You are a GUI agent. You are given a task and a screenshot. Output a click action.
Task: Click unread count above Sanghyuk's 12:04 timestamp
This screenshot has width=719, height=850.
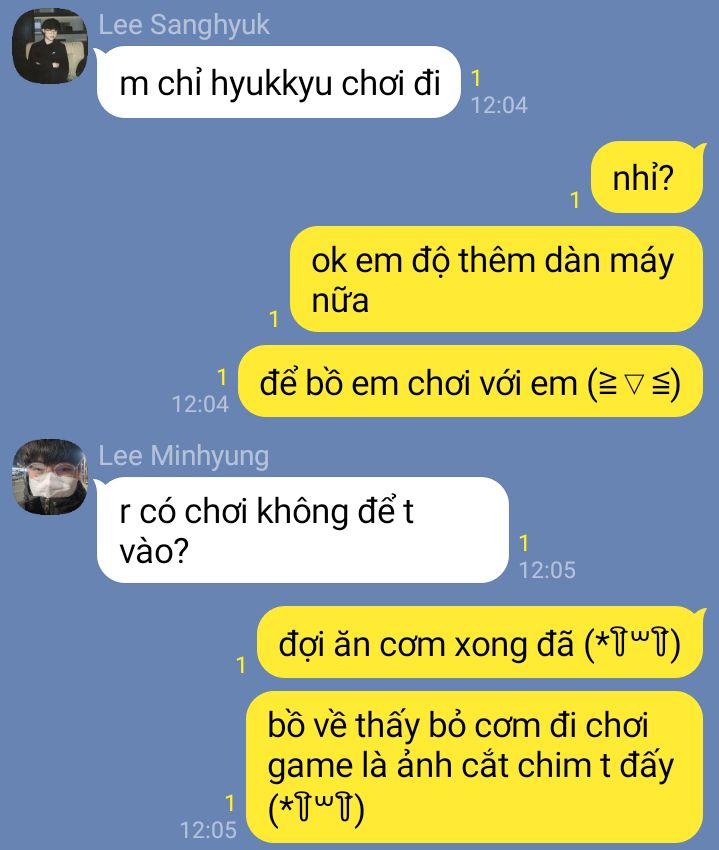pyautogui.click(x=476, y=78)
